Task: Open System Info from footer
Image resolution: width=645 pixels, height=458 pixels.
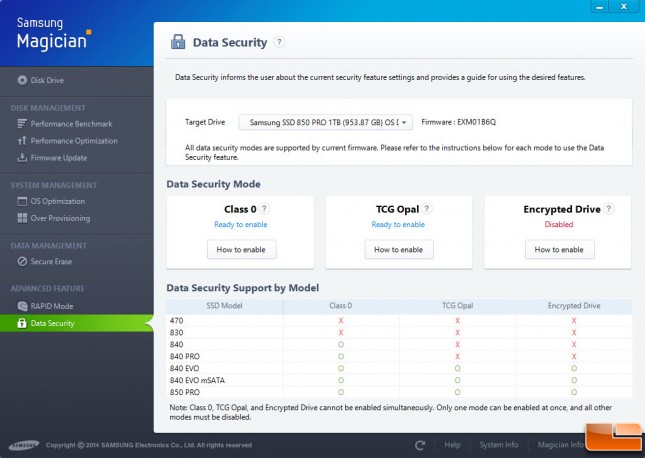Action: tap(499, 445)
